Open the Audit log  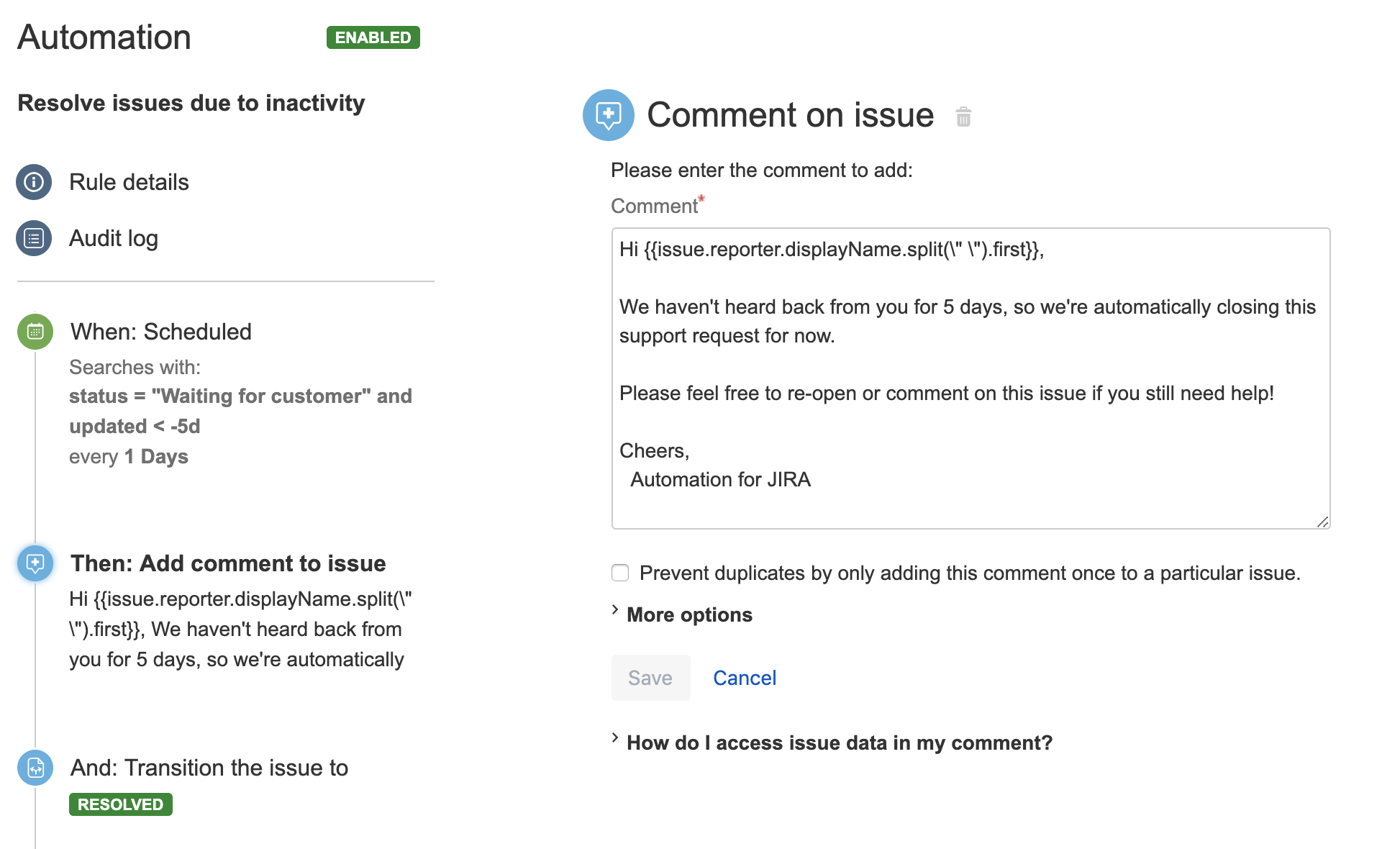point(114,238)
